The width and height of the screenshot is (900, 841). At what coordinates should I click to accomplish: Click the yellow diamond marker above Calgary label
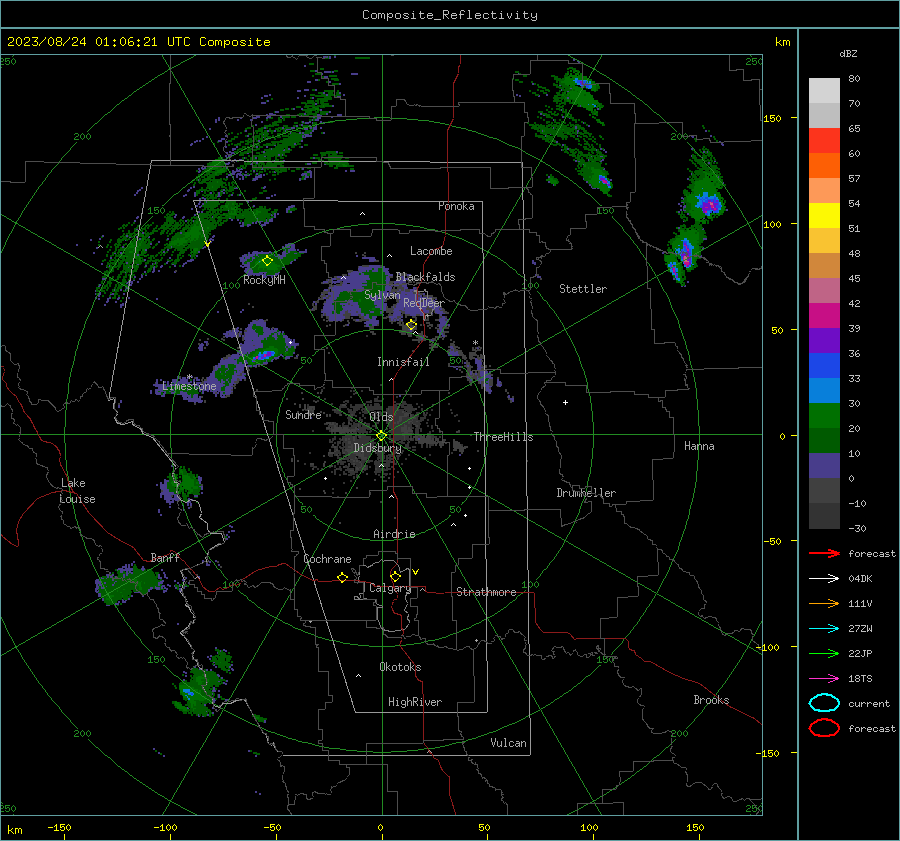(395, 576)
